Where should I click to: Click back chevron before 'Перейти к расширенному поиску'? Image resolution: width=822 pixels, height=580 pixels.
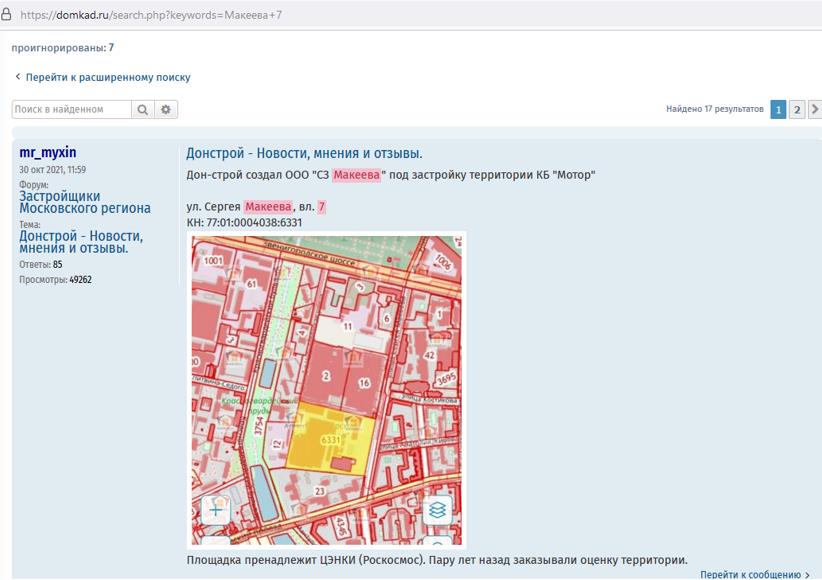click(x=17, y=77)
